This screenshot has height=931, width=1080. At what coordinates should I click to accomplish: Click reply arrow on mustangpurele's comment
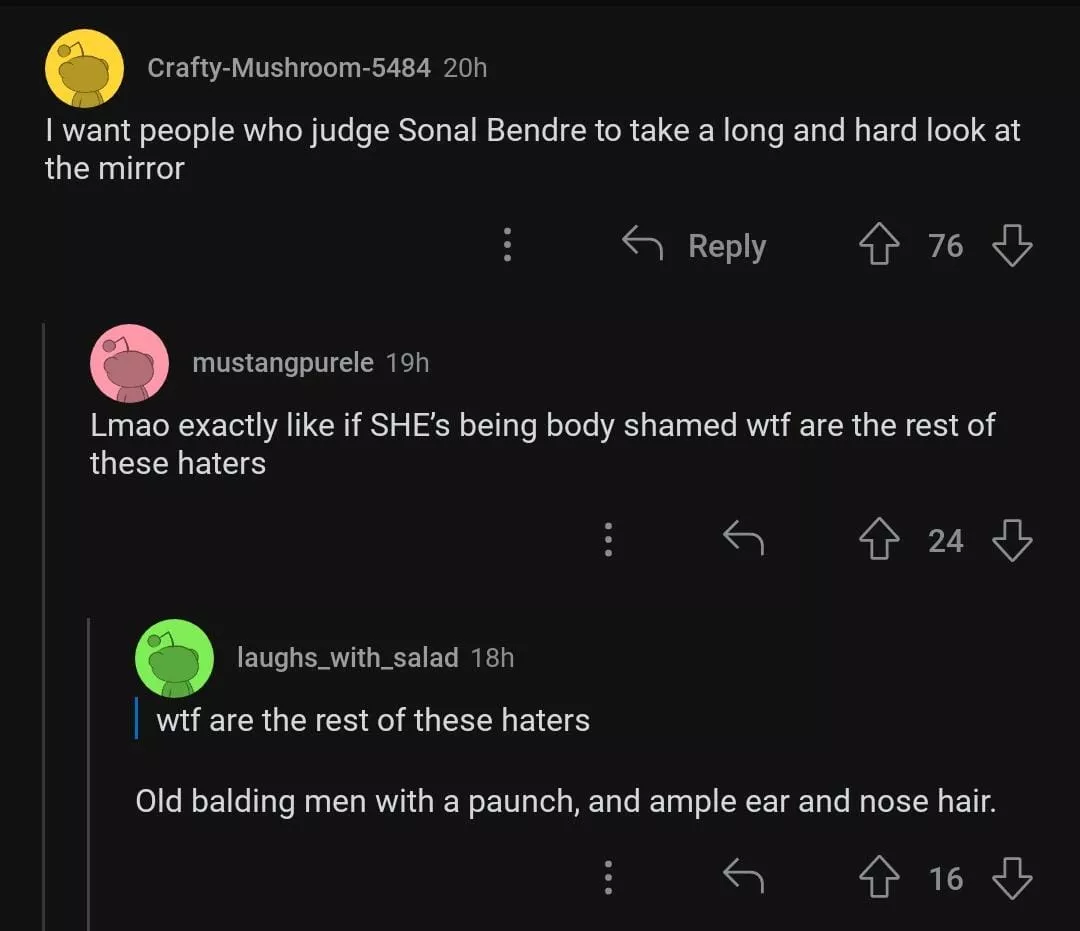(743, 541)
